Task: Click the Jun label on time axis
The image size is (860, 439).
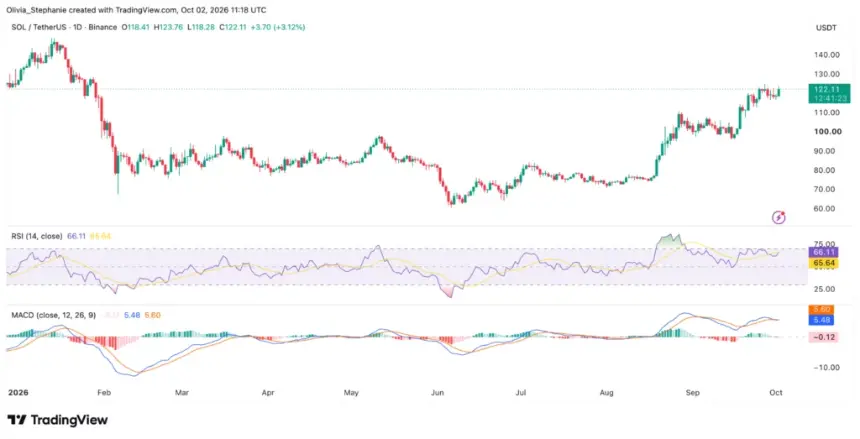Action: pyautogui.click(x=437, y=393)
